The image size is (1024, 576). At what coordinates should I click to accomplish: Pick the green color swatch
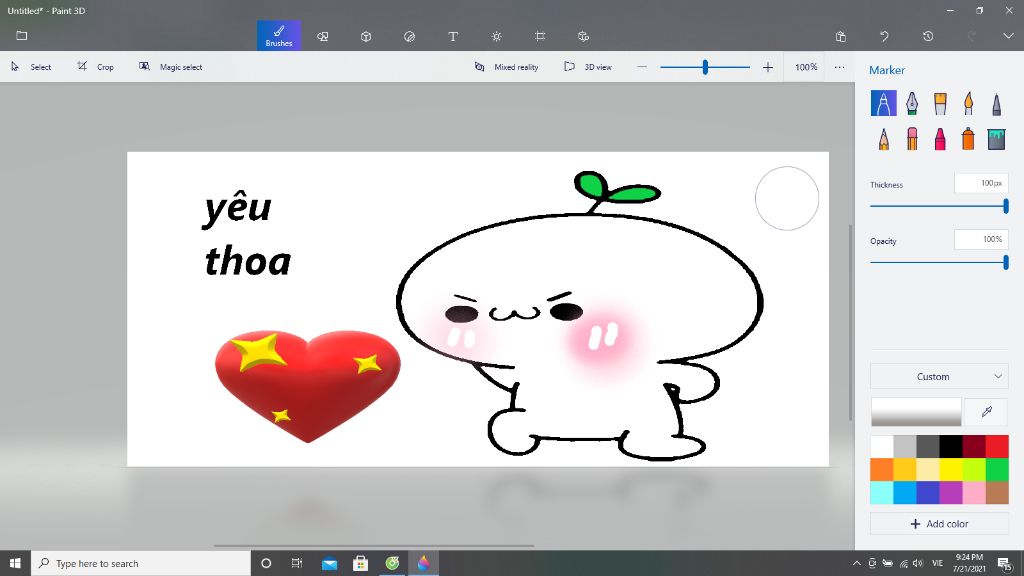coord(997,470)
